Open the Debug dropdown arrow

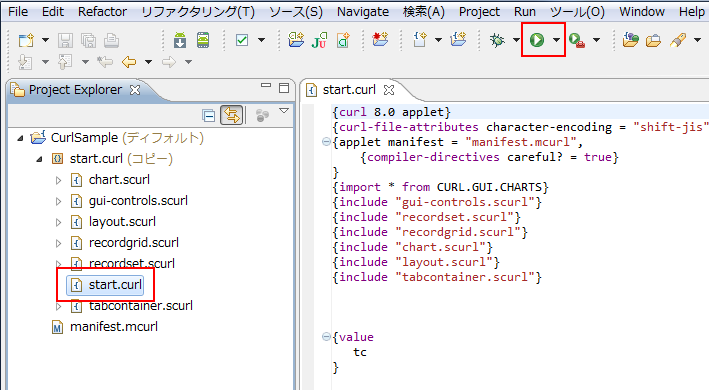(516, 40)
